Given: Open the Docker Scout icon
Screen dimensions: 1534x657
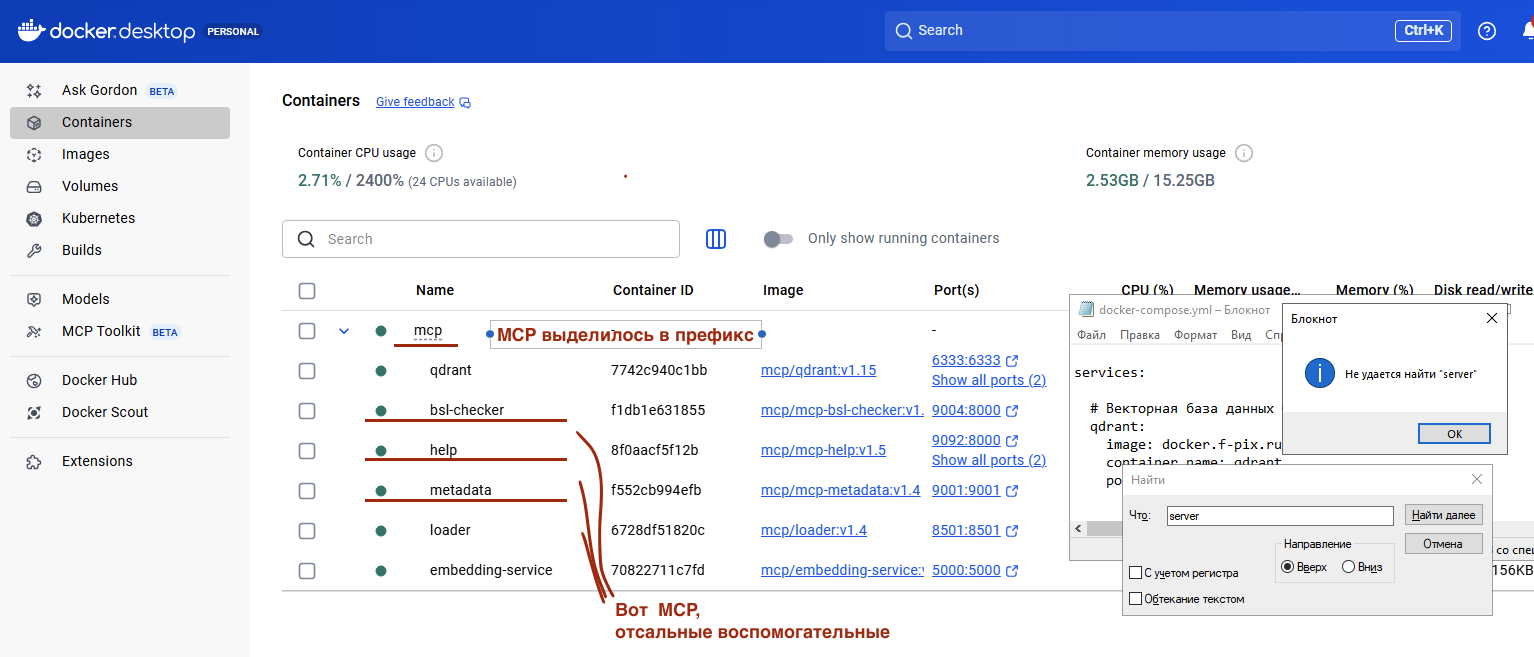Looking at the screenshot, I should [x=34, y=412].
